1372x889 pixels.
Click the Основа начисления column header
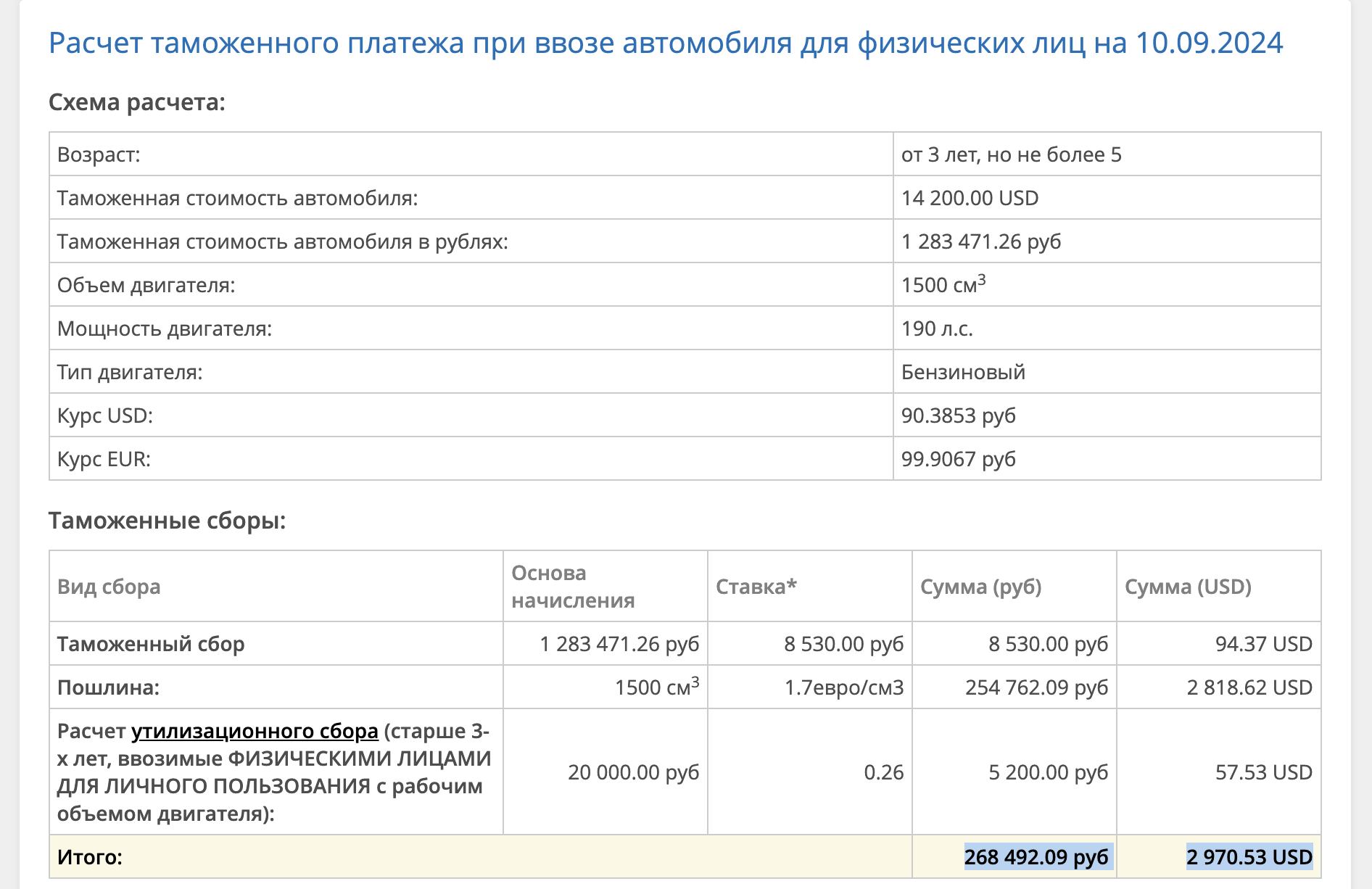[x=573, y=587]
